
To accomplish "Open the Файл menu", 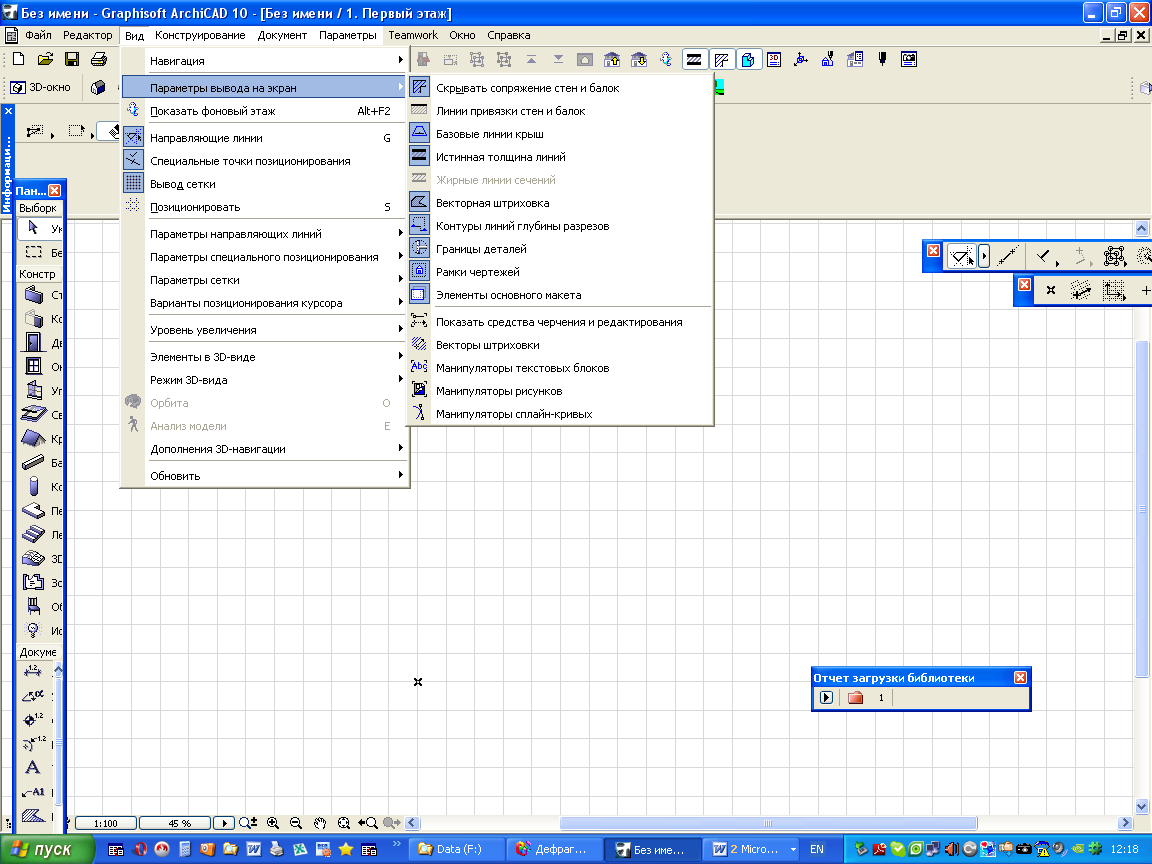I will pos(38,35).
